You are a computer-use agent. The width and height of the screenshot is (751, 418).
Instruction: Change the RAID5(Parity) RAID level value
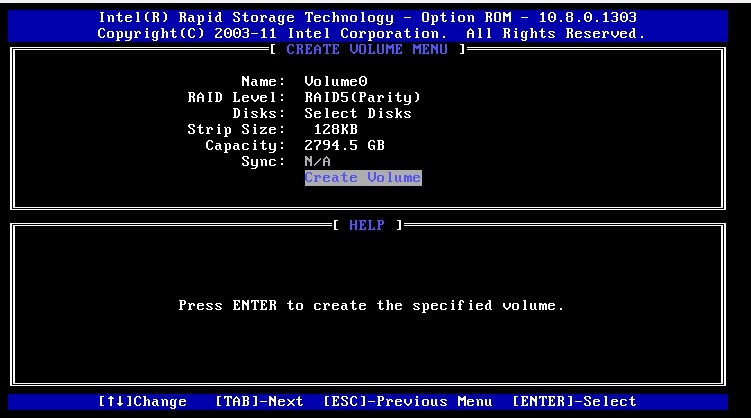pyautogui.click(x=363, y=98)
